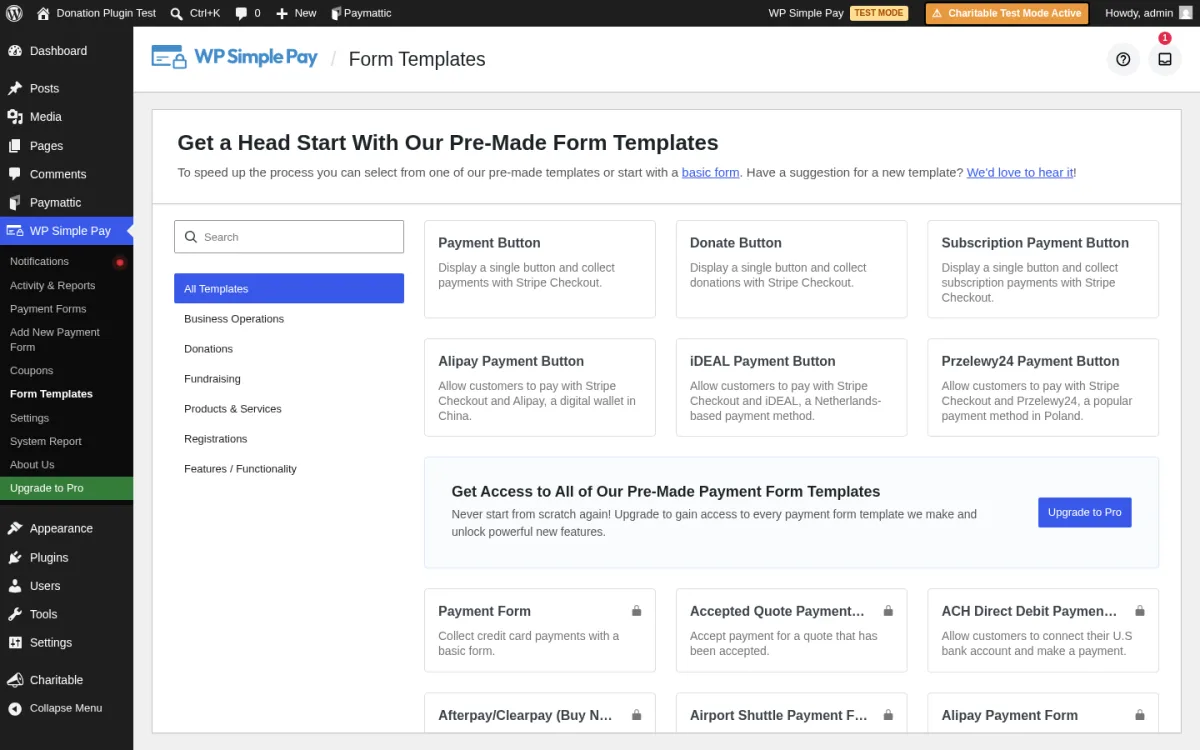Select Add New Payment Form

[x=66, y=339]
